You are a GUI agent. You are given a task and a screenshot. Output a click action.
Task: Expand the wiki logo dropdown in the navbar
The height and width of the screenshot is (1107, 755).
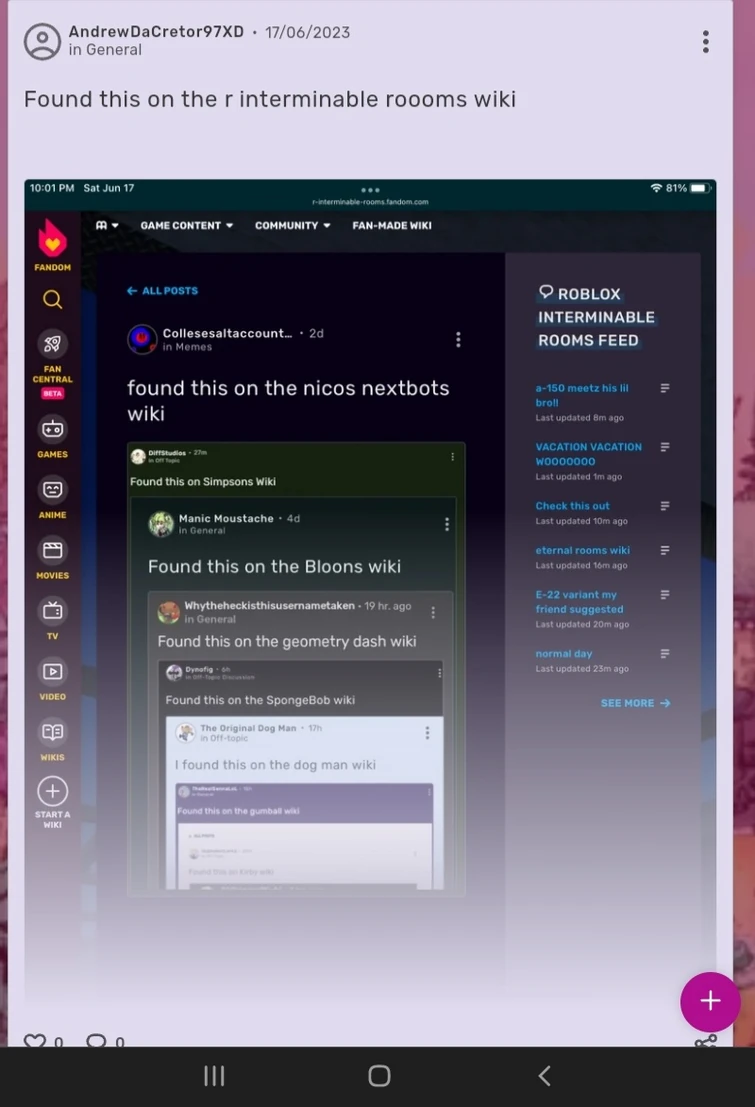107,225
